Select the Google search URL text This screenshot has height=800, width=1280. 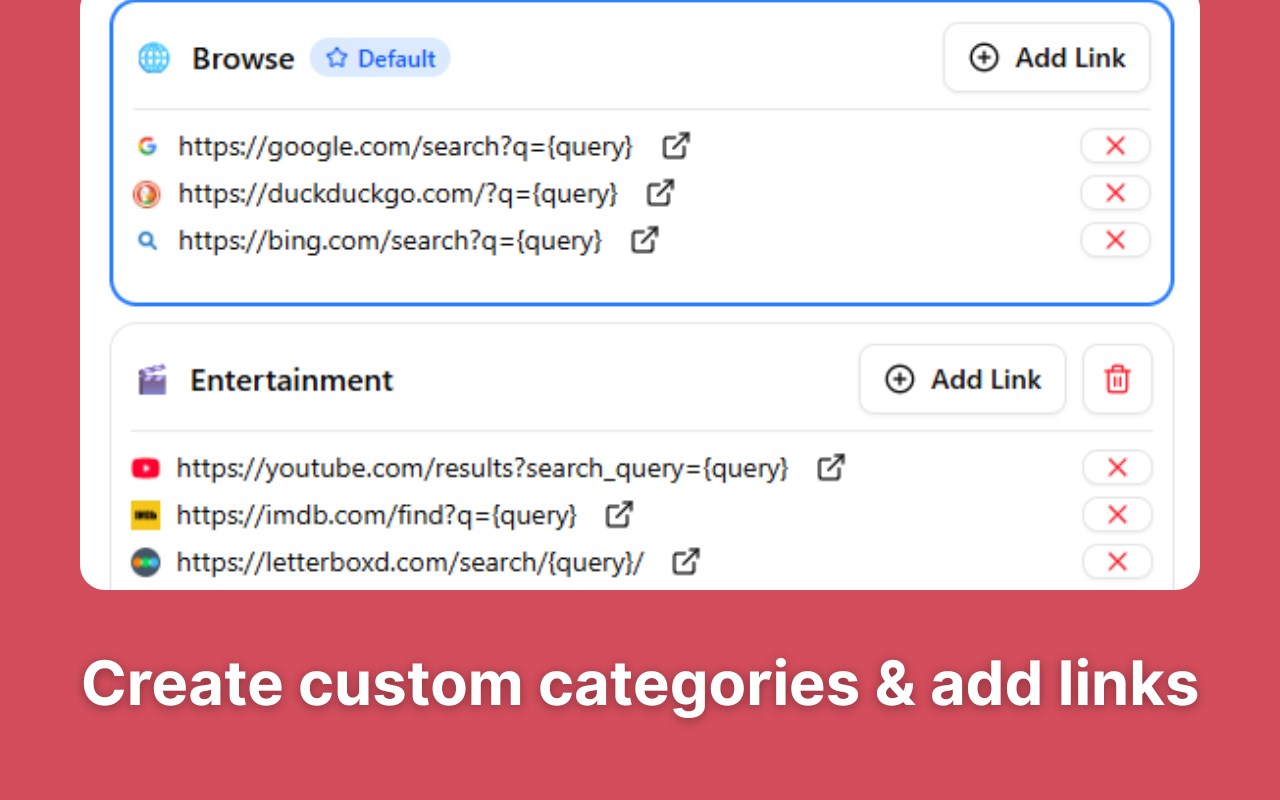pos(405,147)
